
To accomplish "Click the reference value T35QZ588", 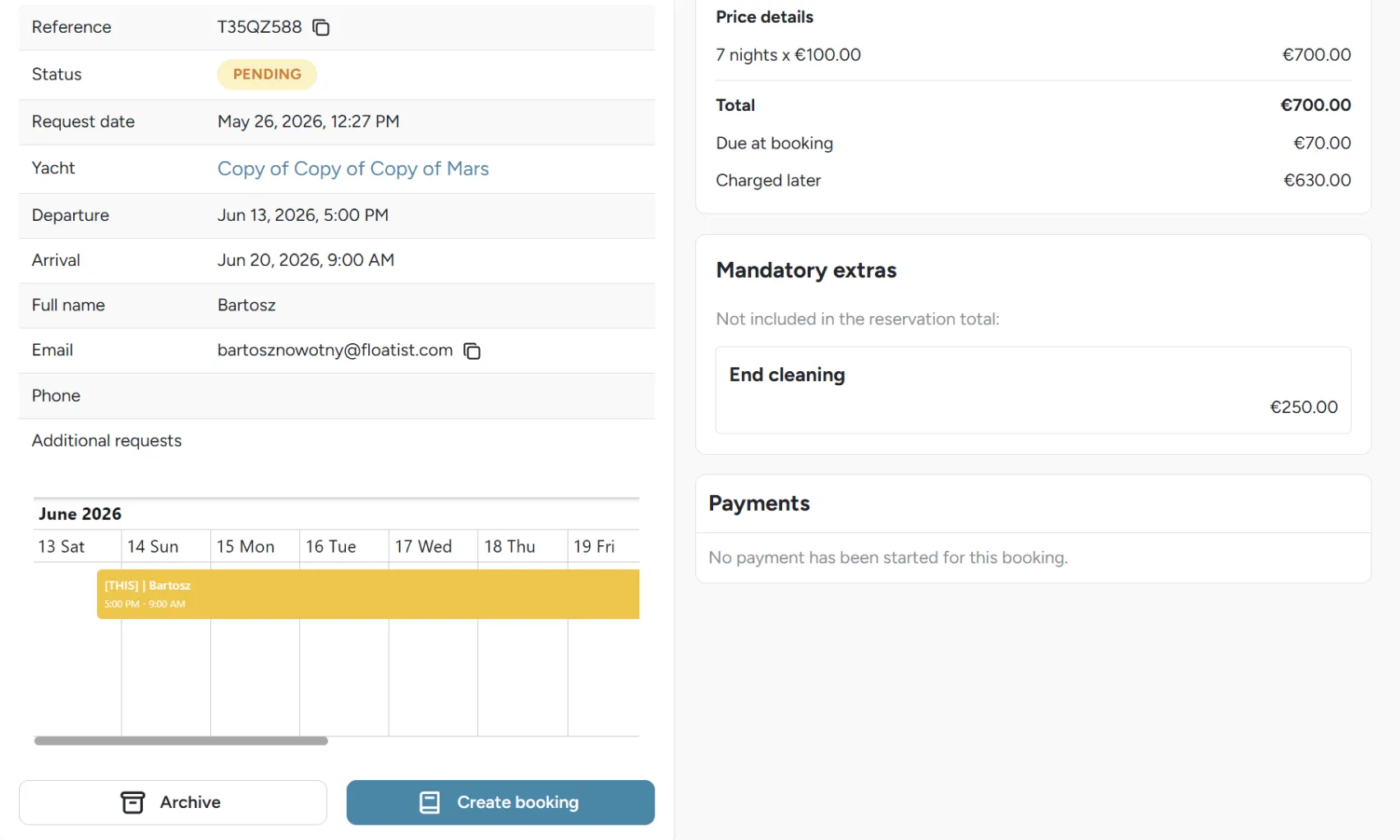I will coord(260,27).
